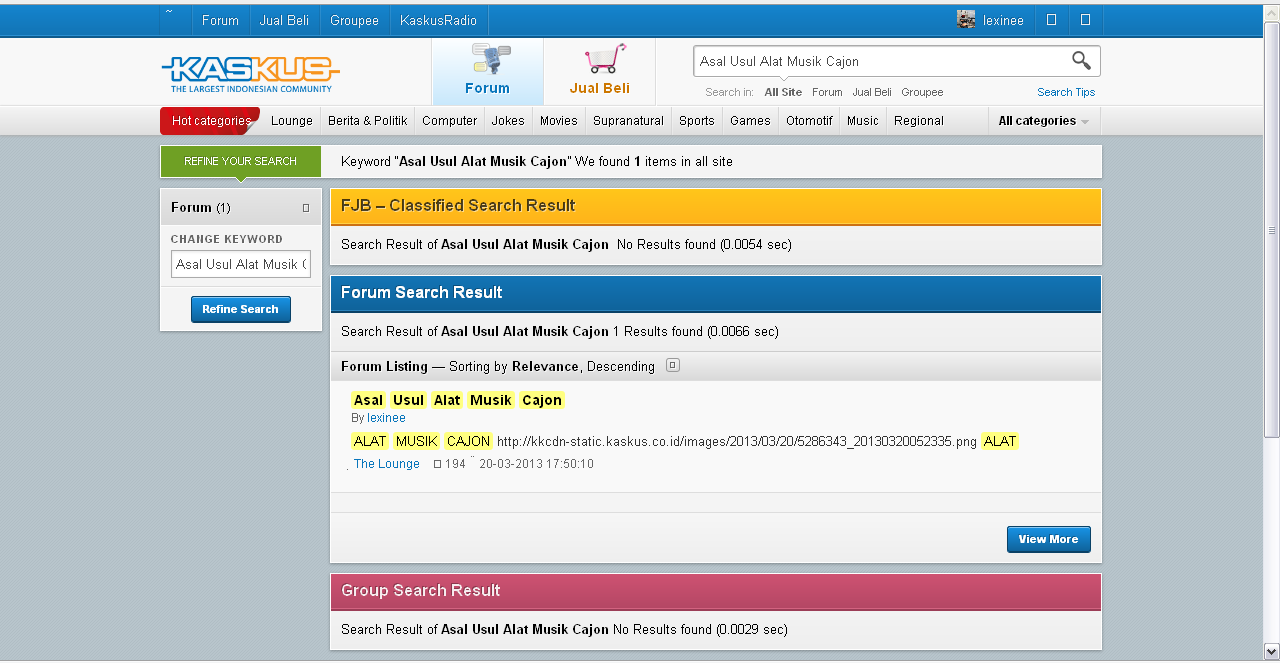Click the View More button
Viewport: 1280px width, 663px height.
pyautogui.click(x=1049, y=540)
